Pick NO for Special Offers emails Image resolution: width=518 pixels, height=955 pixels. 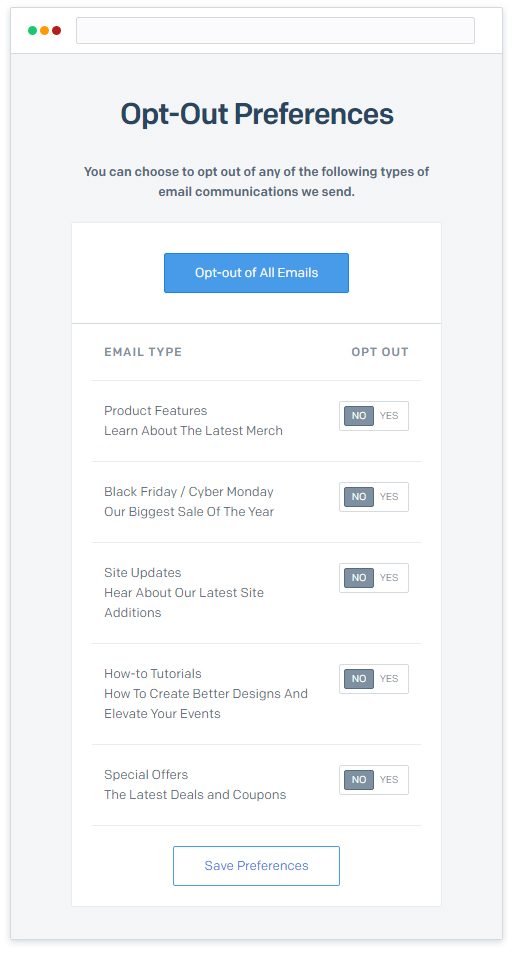click(359, 780)
